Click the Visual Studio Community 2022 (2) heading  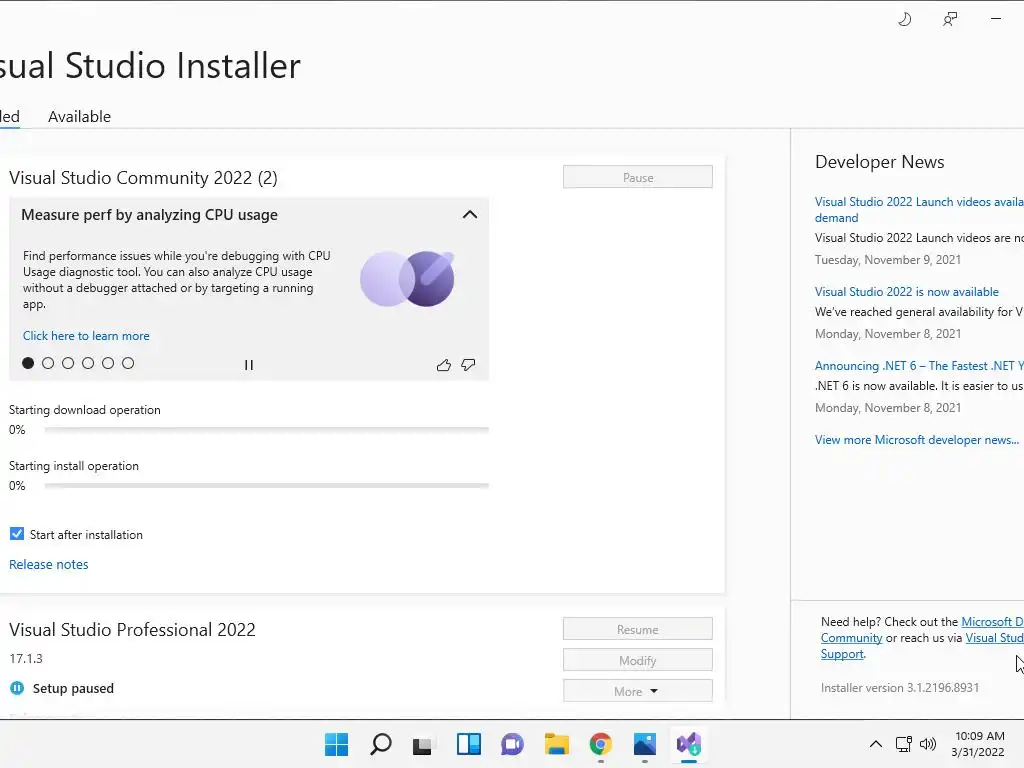pyautogui.click(x=143, y=178)
